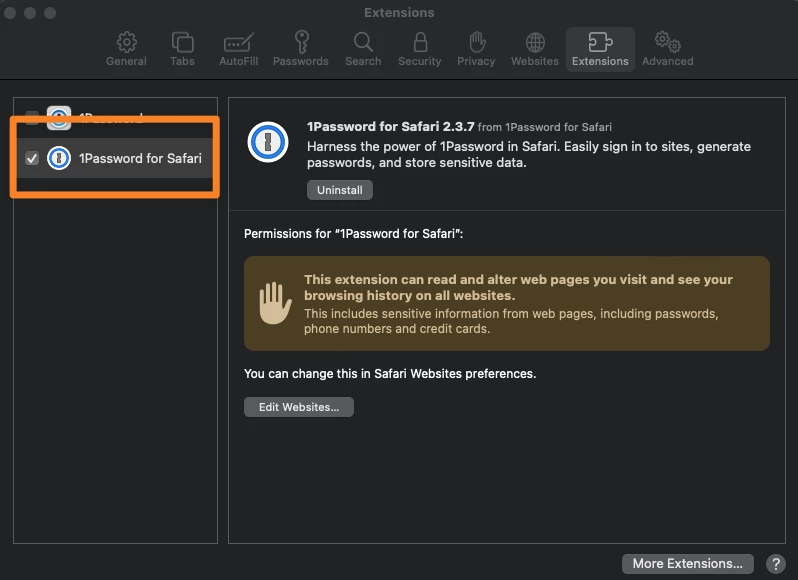Click the Passwords tab label

(301, 61)
